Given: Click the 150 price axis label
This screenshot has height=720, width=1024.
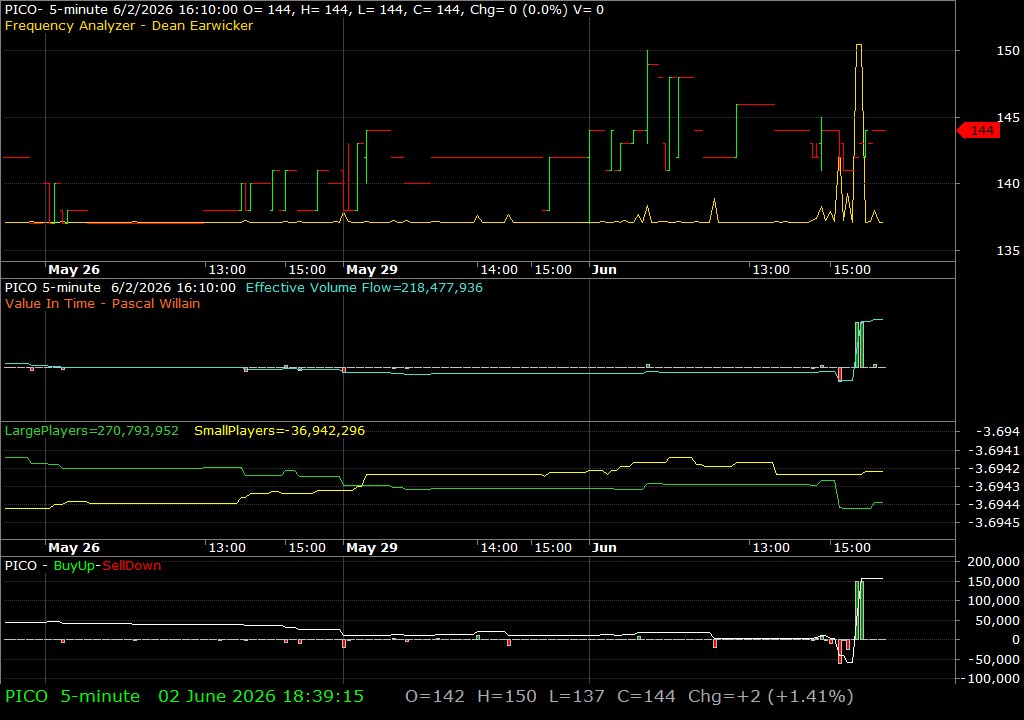Looking at the screenshot, I should (1008, 50).
